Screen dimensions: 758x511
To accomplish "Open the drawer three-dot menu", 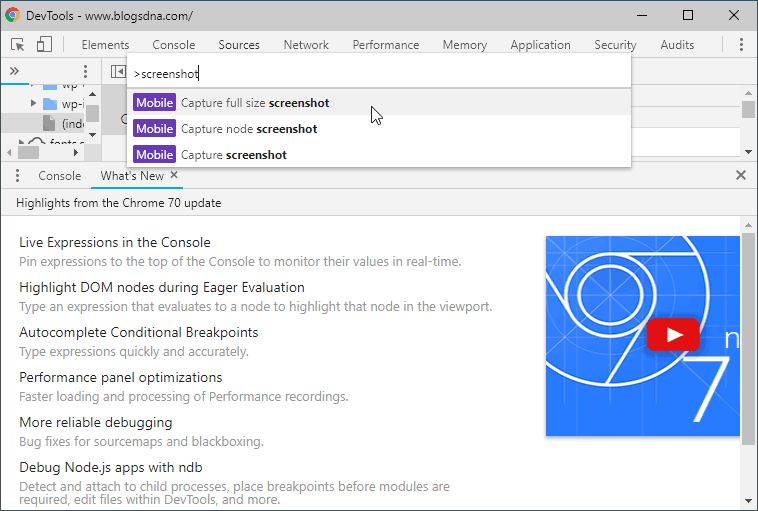I will 17,175.
